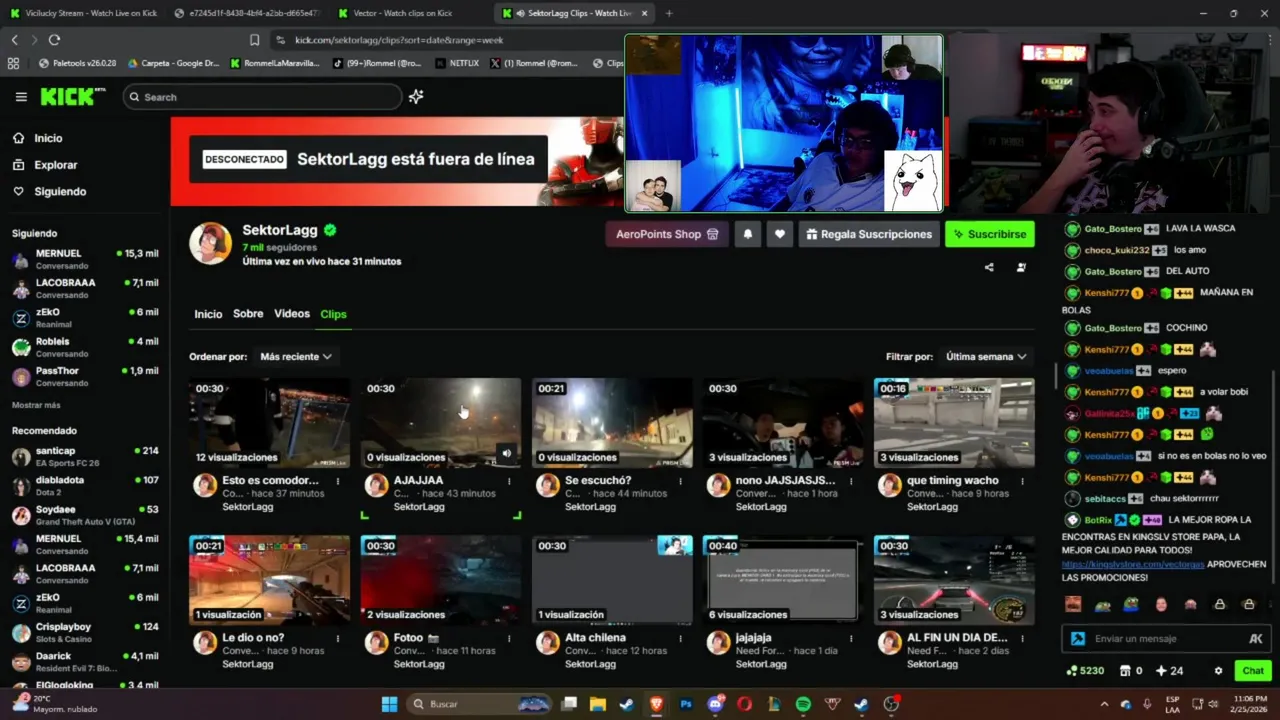
Task: Click in the Kick Search field
Action: coord(262,97)
